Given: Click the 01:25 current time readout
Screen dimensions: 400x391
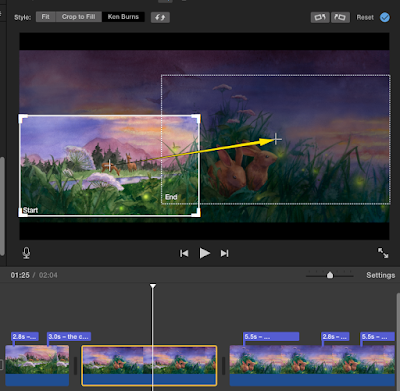Looking at the screenshot, I should pyautogui.click(x=20, y=275).
